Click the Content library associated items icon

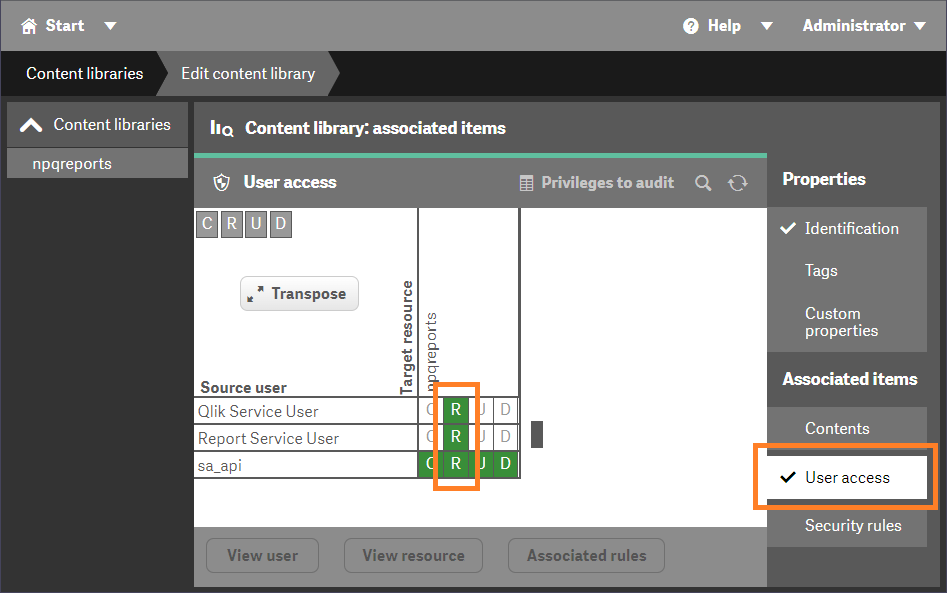point(222,128)
